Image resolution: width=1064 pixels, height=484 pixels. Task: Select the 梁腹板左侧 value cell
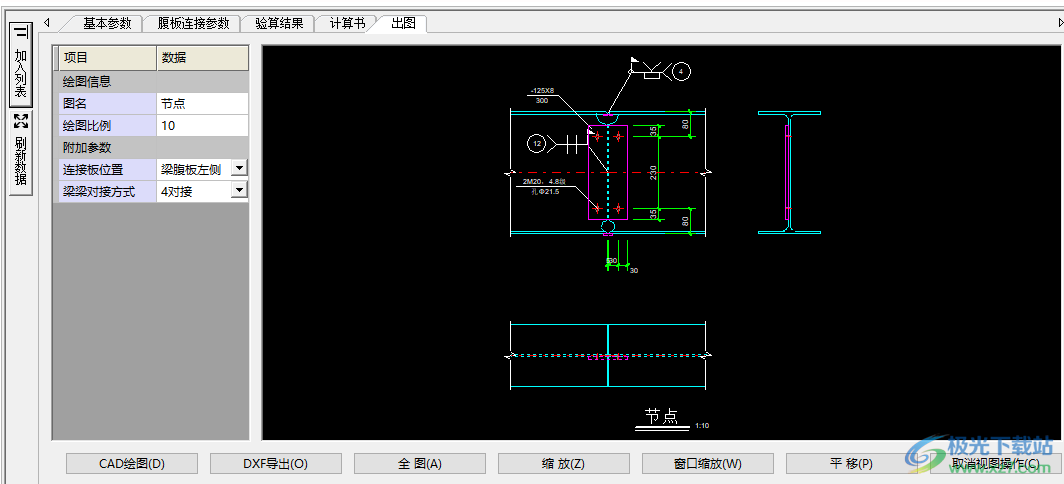click(x=193, y=169)
